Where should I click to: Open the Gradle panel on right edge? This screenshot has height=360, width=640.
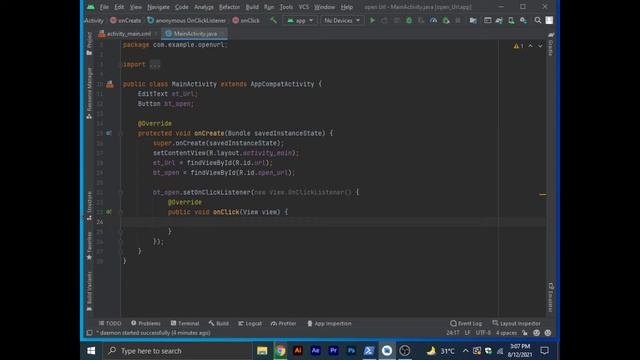551,44
